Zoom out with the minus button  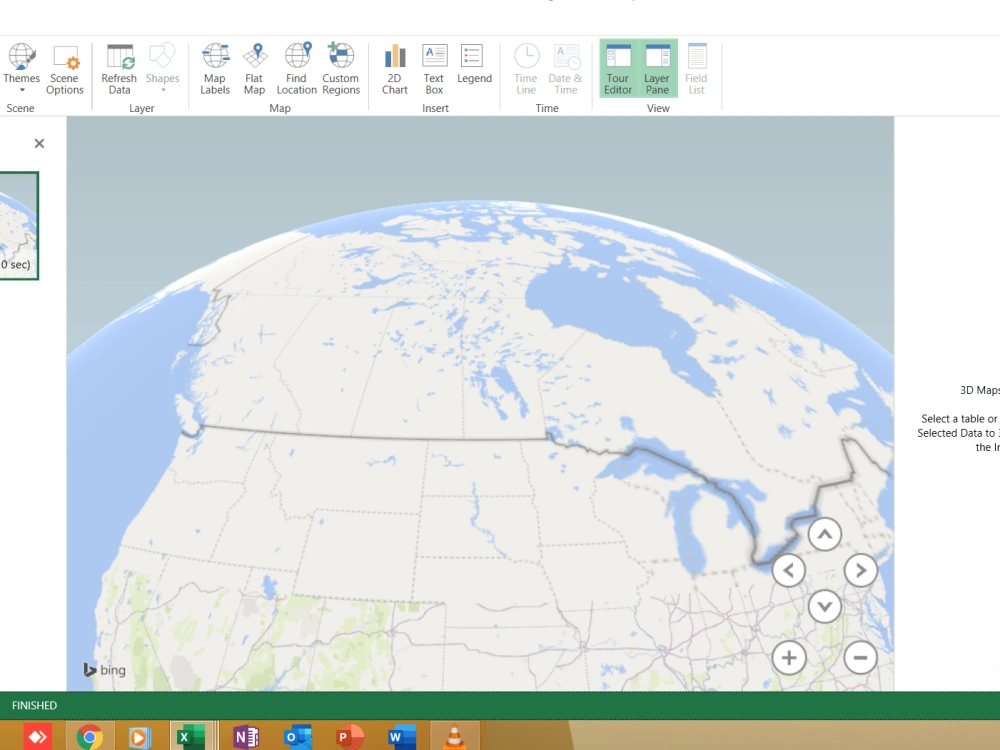pos(860,658)
